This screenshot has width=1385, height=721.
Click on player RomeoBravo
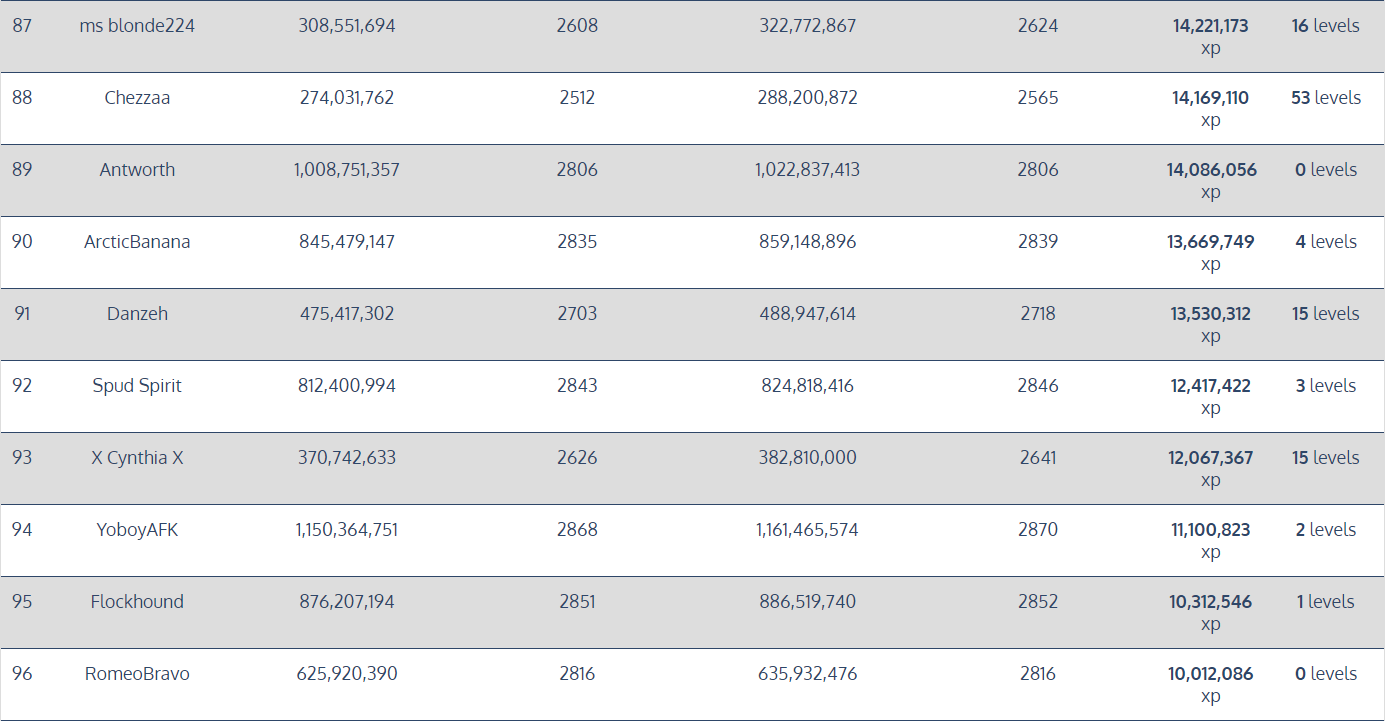[137, 674]
